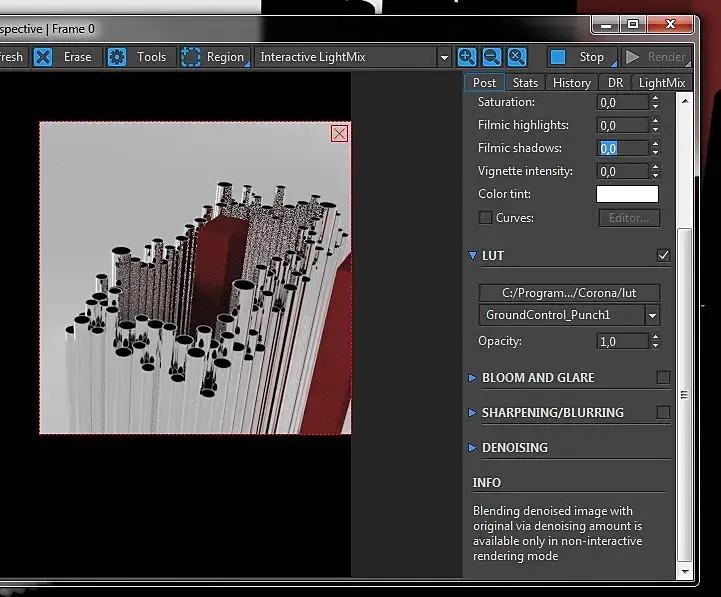Disable the LUT checkbox
721x597 pixels.
[663, 256]
